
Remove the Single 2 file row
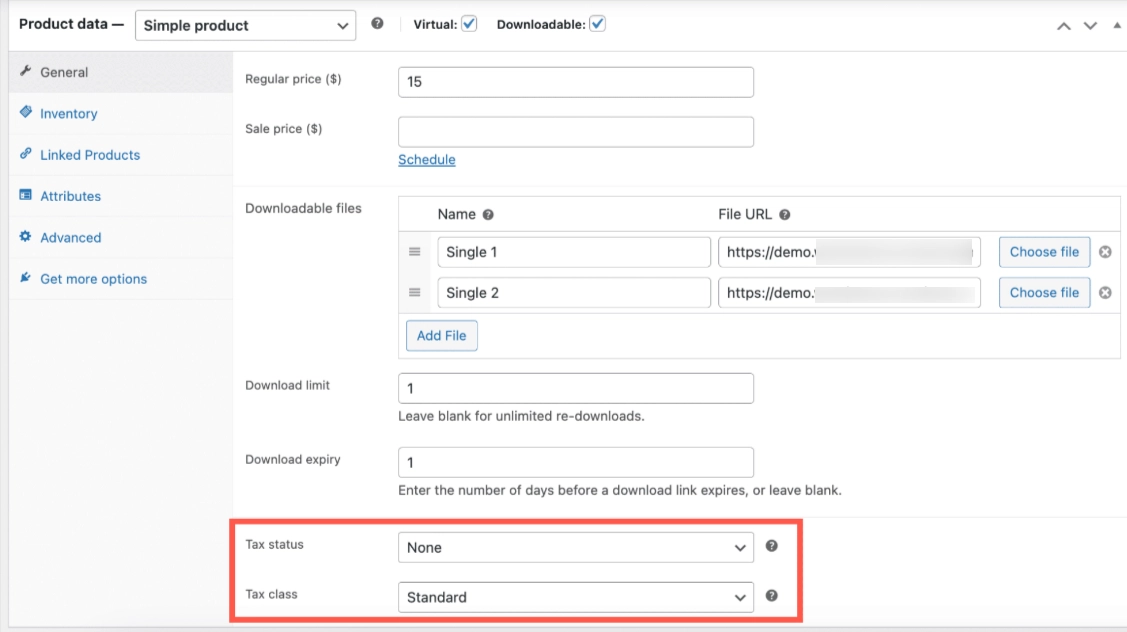(x=1105, y=293)
